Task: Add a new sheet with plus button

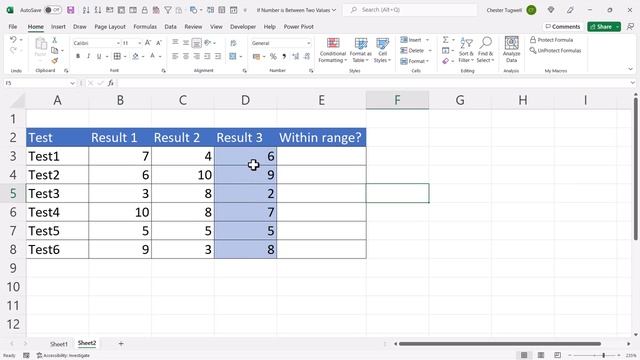Action: [121, 344]
